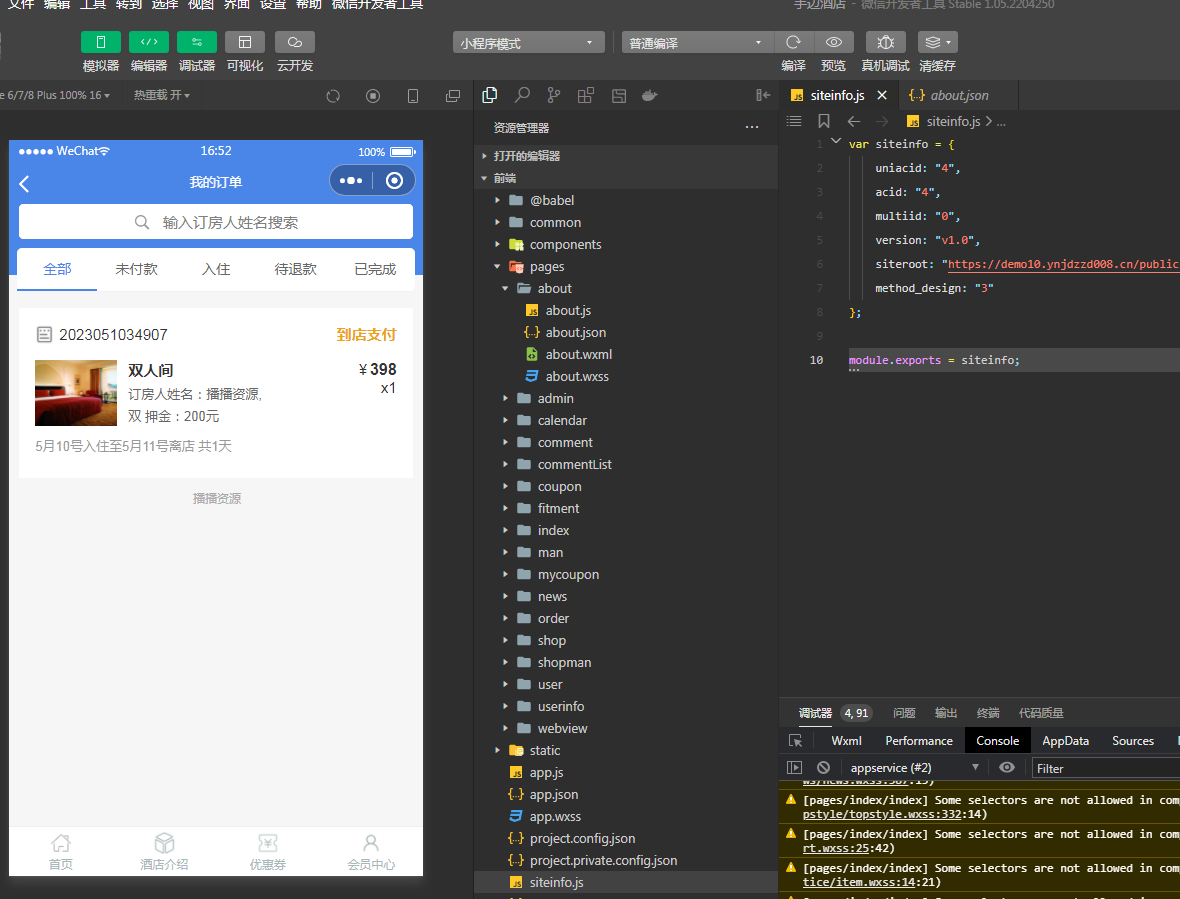Open the 小程序模式 mode dropdown
Image resolution: width=1180 pixels, height=899 pixels.
pos(528,42)
